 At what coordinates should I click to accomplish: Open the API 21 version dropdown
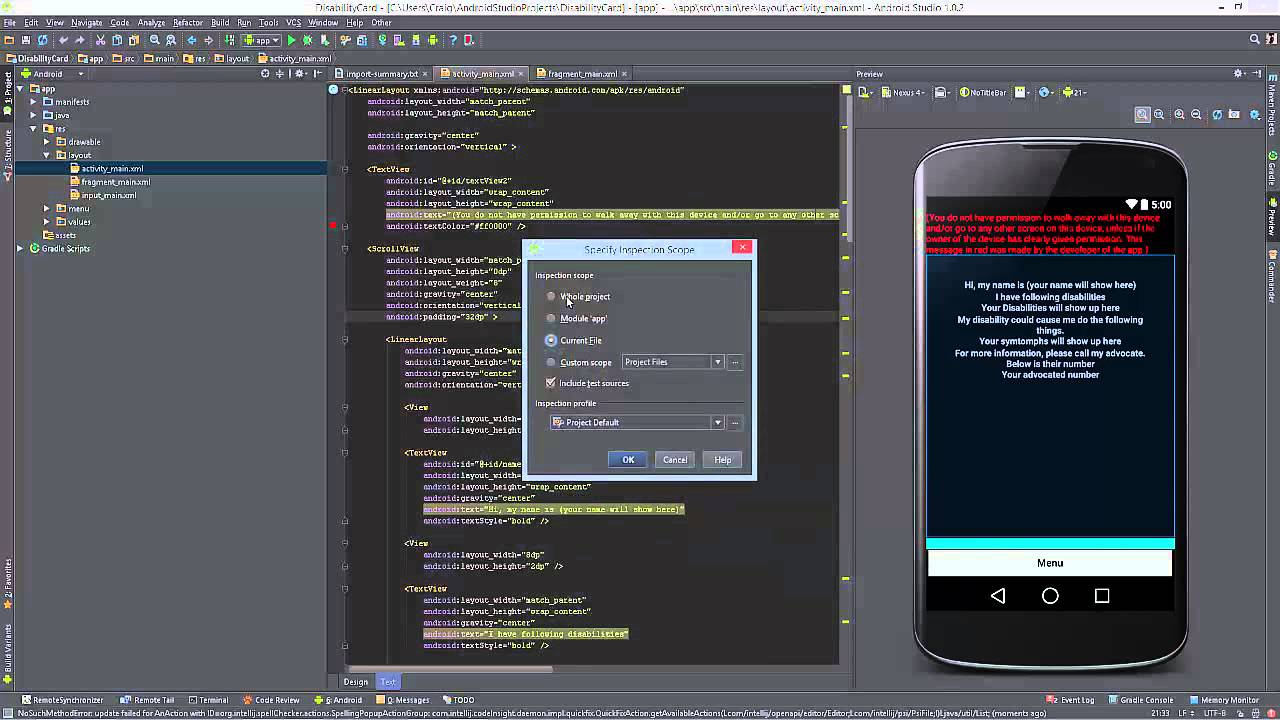[x=1074, y=92]
